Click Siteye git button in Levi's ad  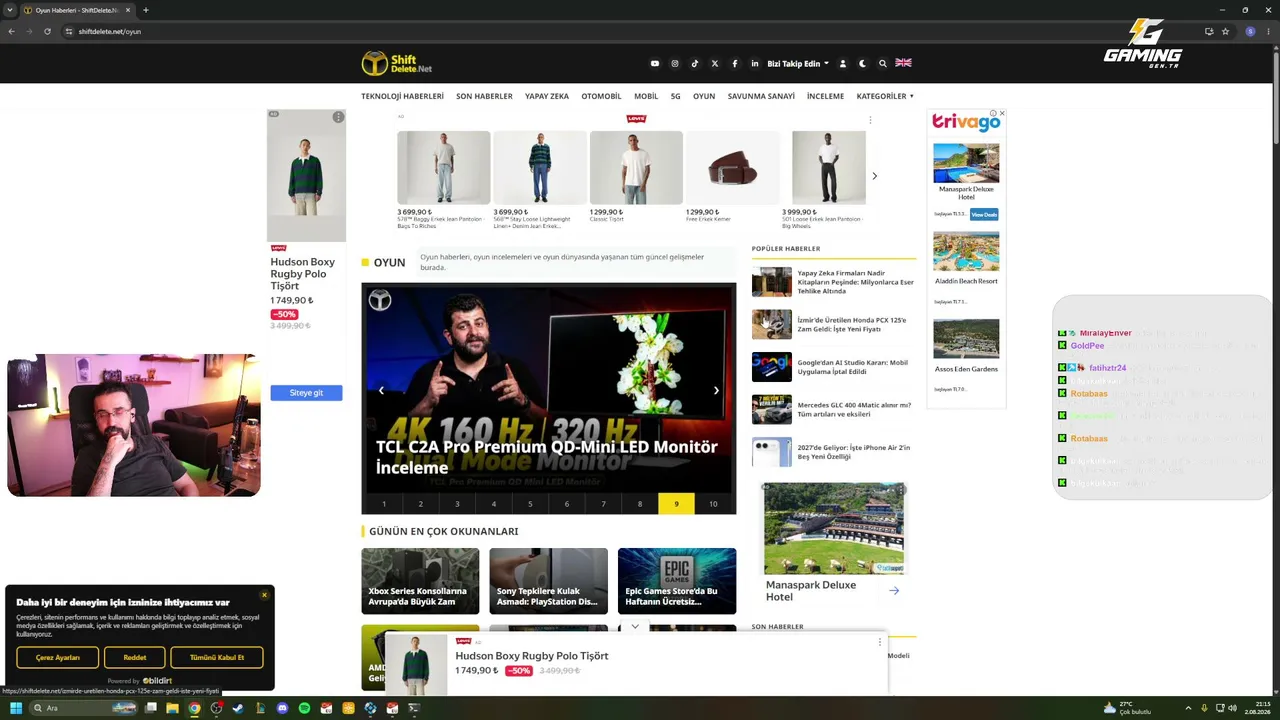tap(306, 393)
